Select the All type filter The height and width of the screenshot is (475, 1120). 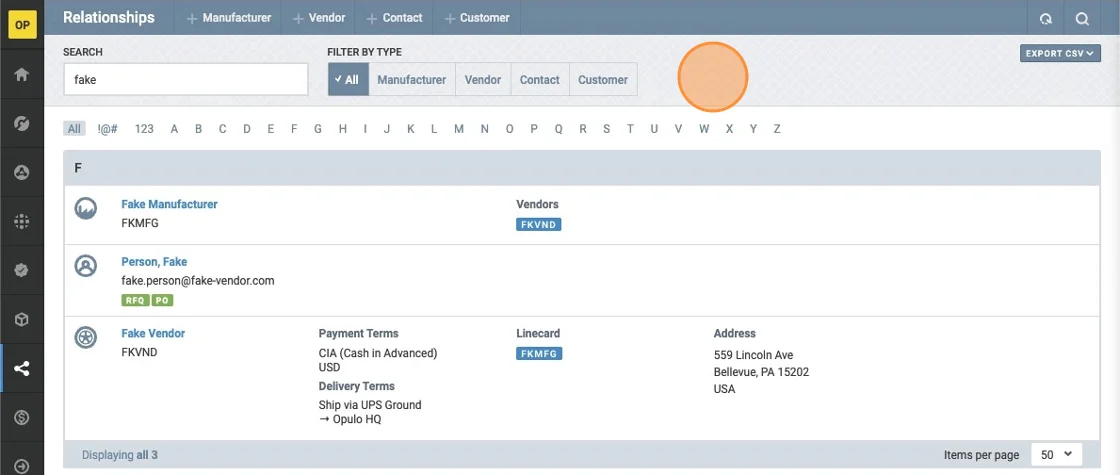348,80
